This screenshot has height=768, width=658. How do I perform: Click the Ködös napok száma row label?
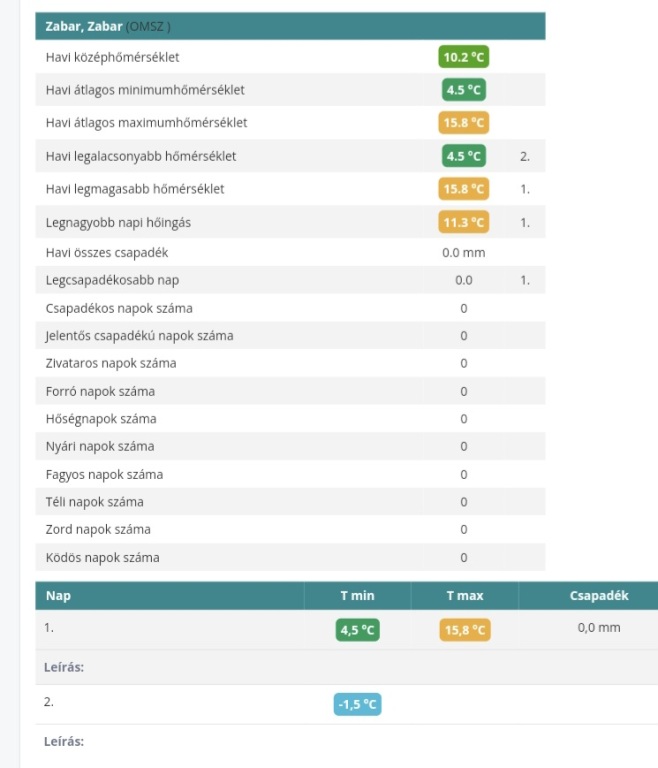click(102, 557)
